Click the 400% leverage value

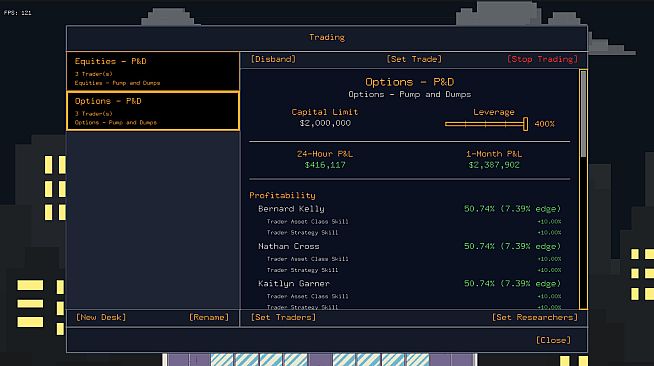click(x=544, y=124)
